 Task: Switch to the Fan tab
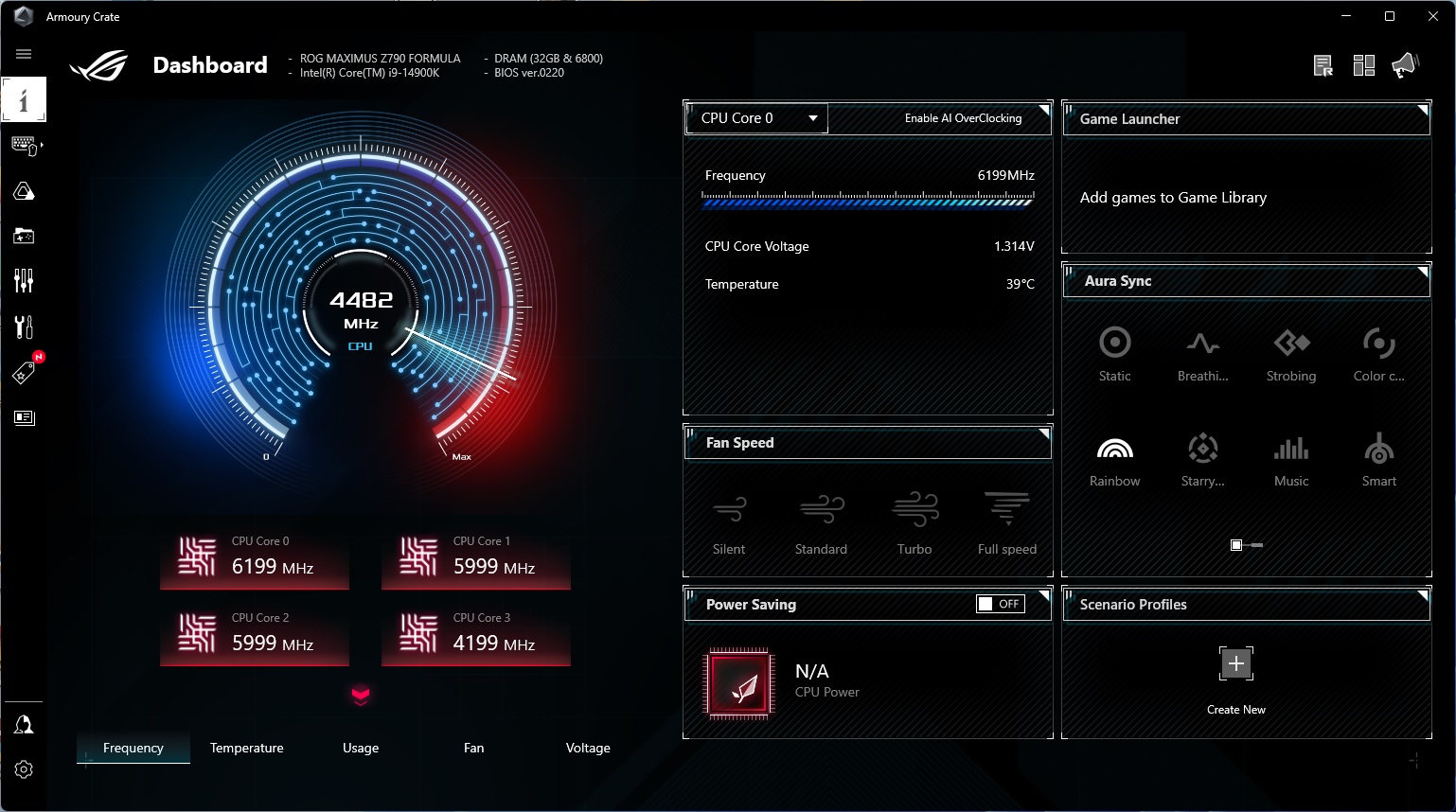coord(474,748)
